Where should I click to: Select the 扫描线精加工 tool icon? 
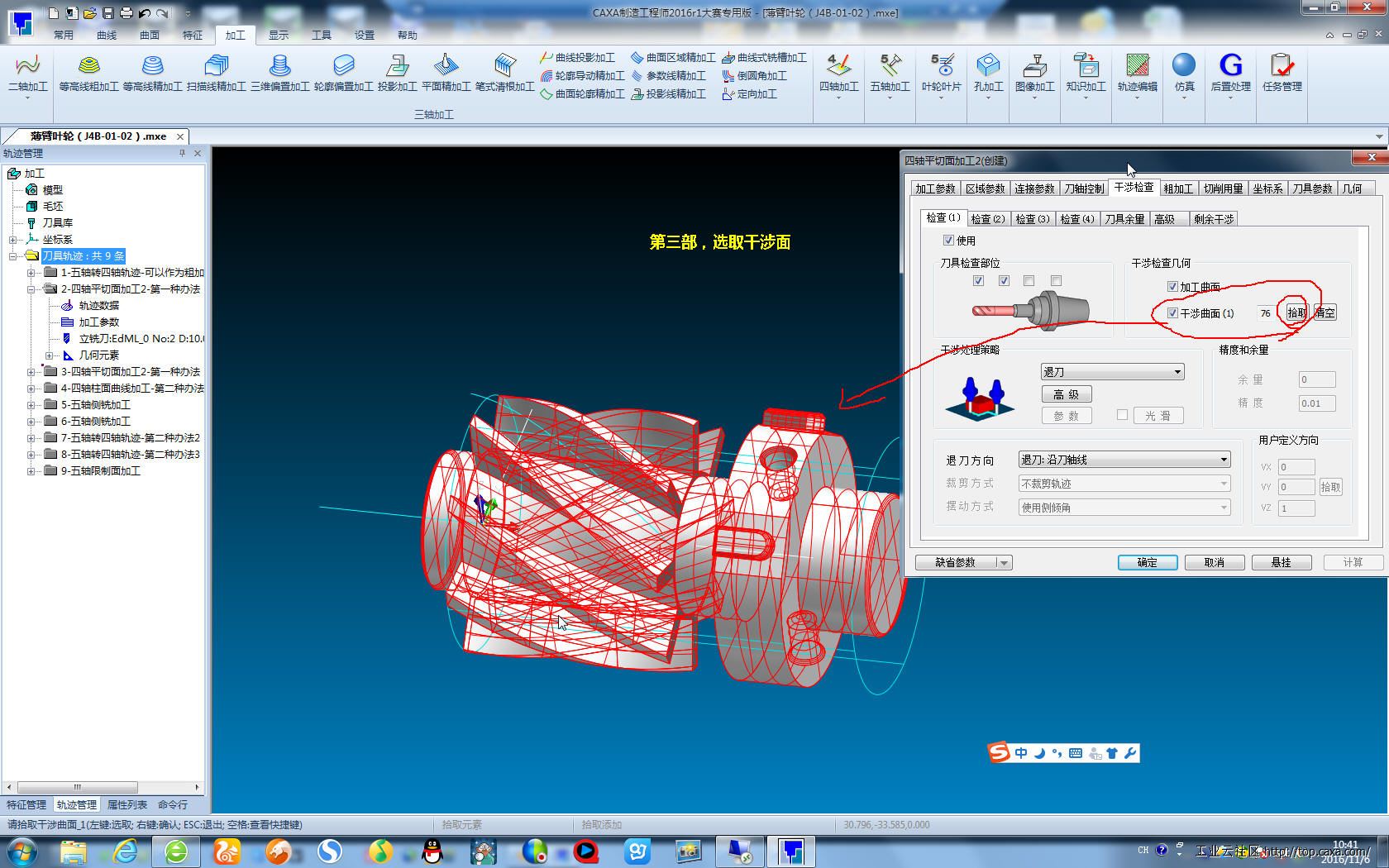216,66
